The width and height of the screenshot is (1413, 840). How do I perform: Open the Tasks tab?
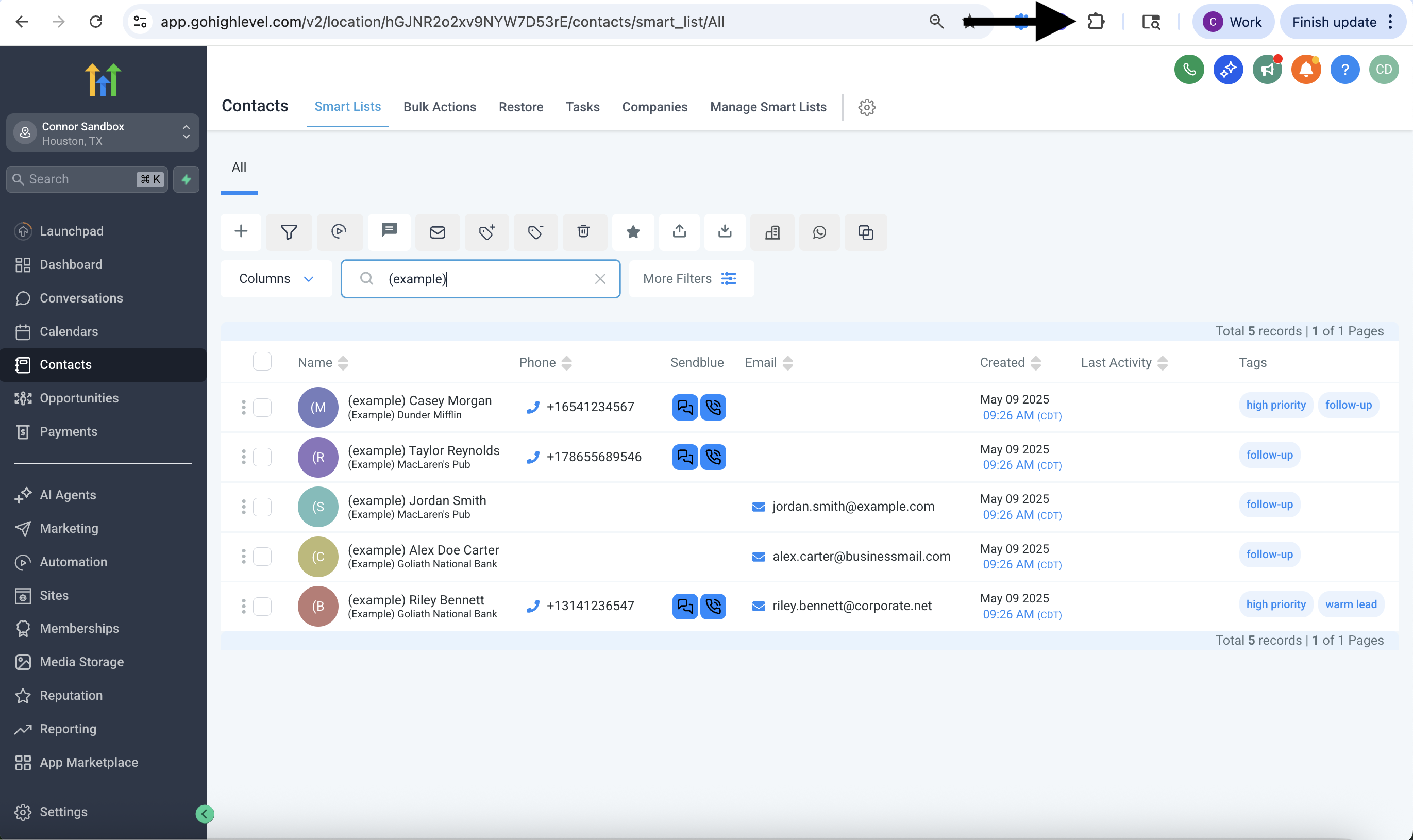583,107
